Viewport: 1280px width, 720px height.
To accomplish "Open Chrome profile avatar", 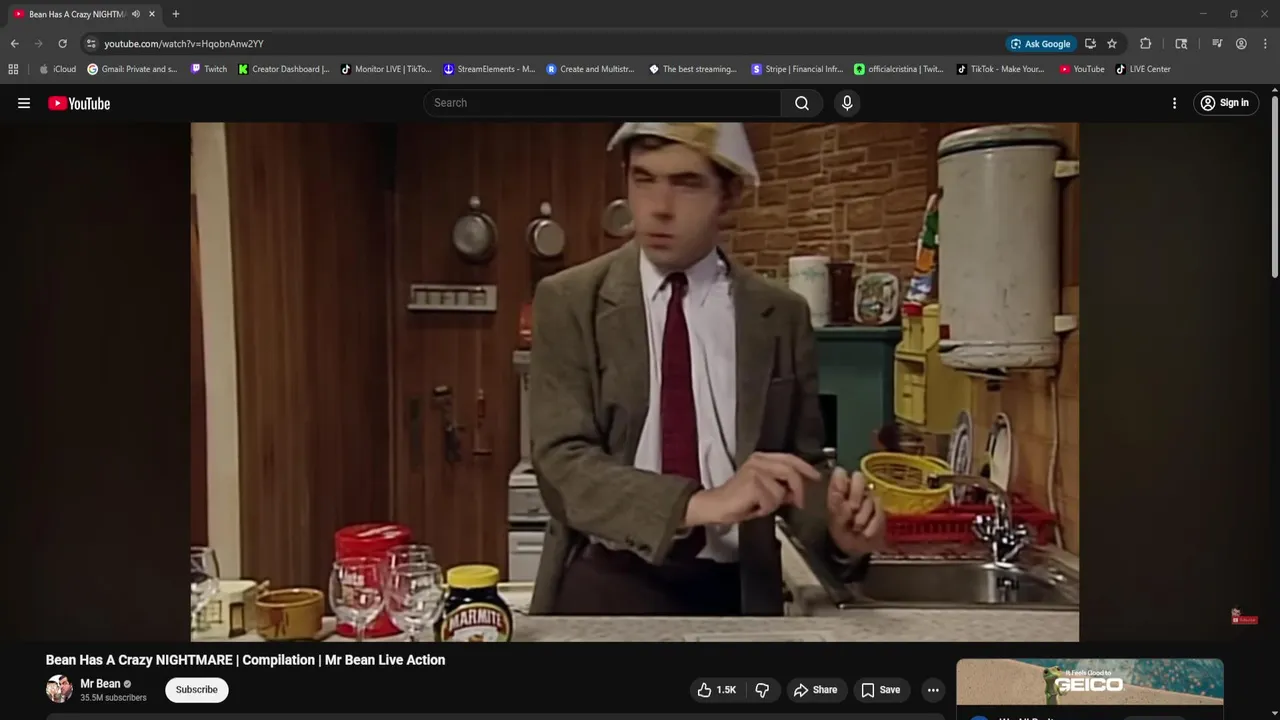I will coord(1241,44).
